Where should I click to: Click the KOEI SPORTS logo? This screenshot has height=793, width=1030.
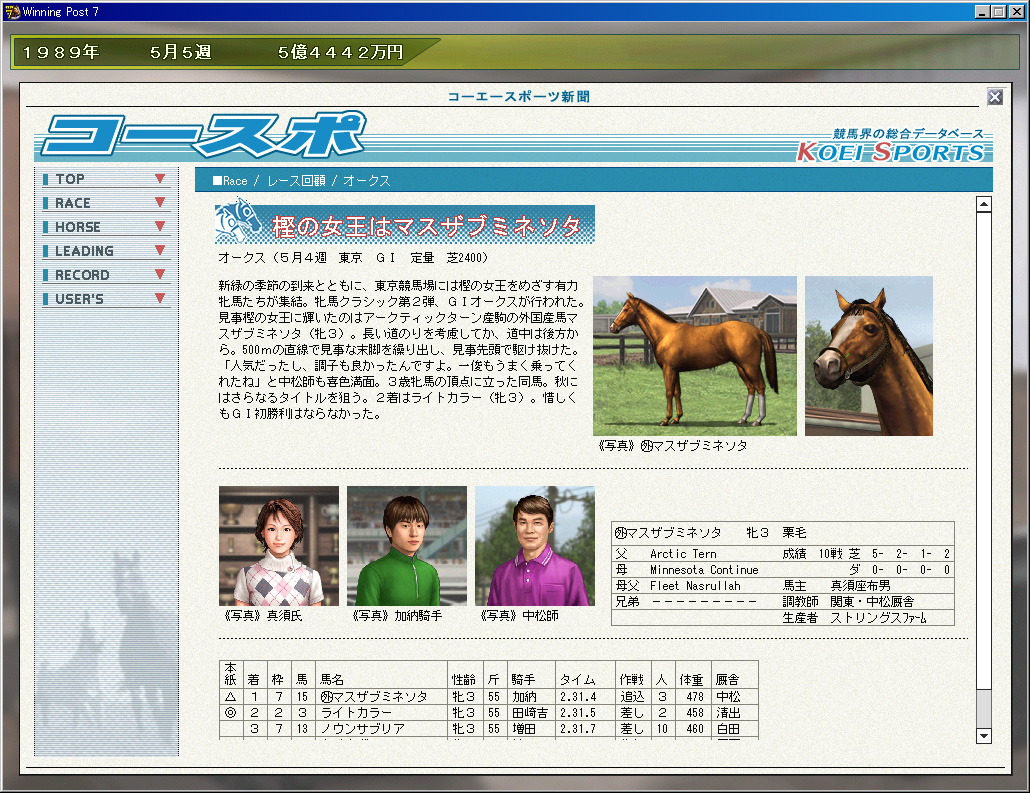(891, 152)
